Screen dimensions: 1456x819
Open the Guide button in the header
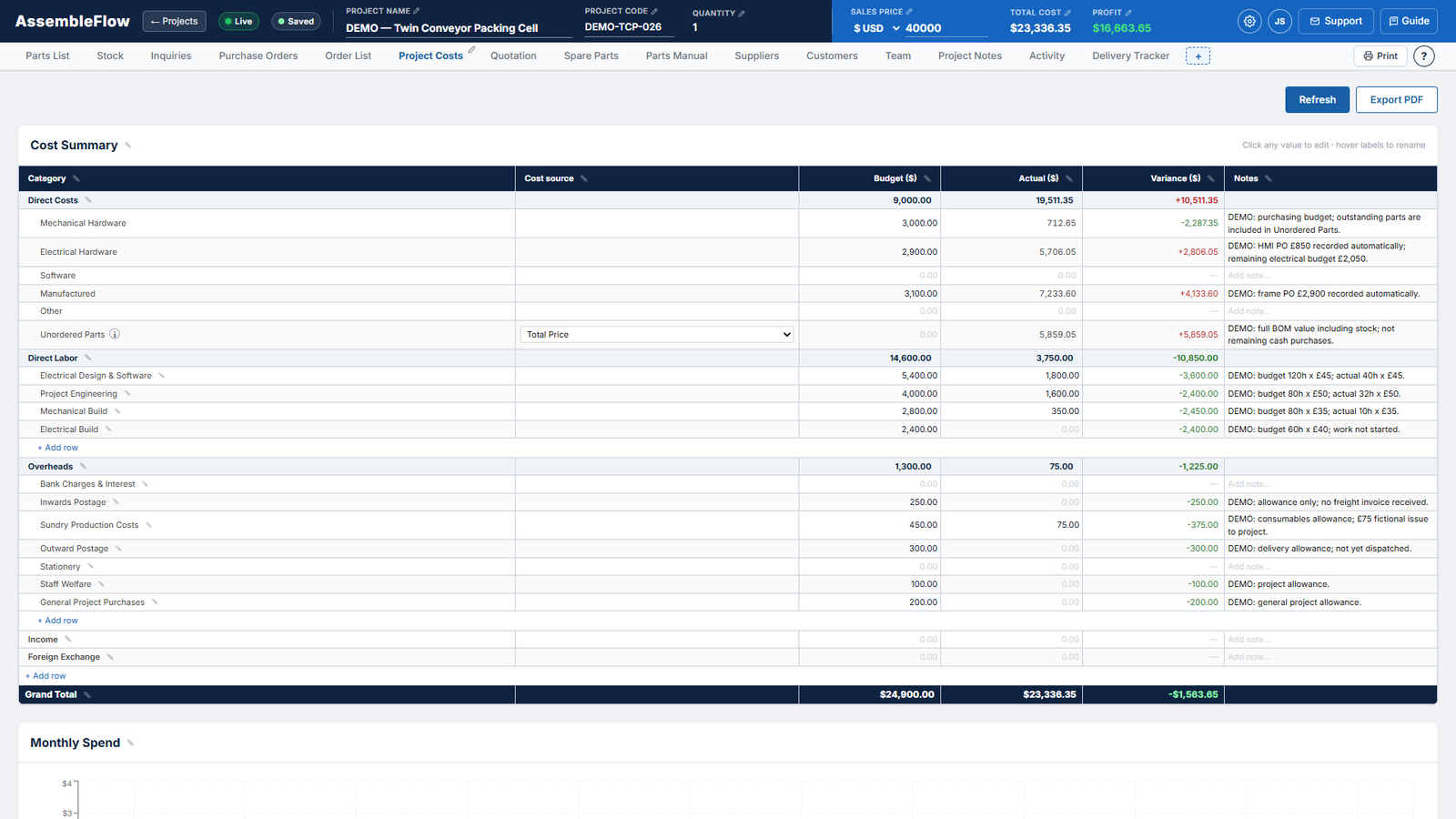pyautogui.click(x=1409, y=21)
